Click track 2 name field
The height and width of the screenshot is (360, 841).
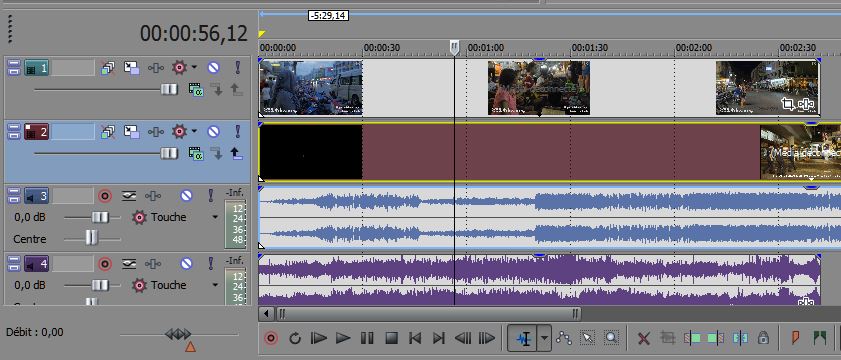(x=73, y=131)
